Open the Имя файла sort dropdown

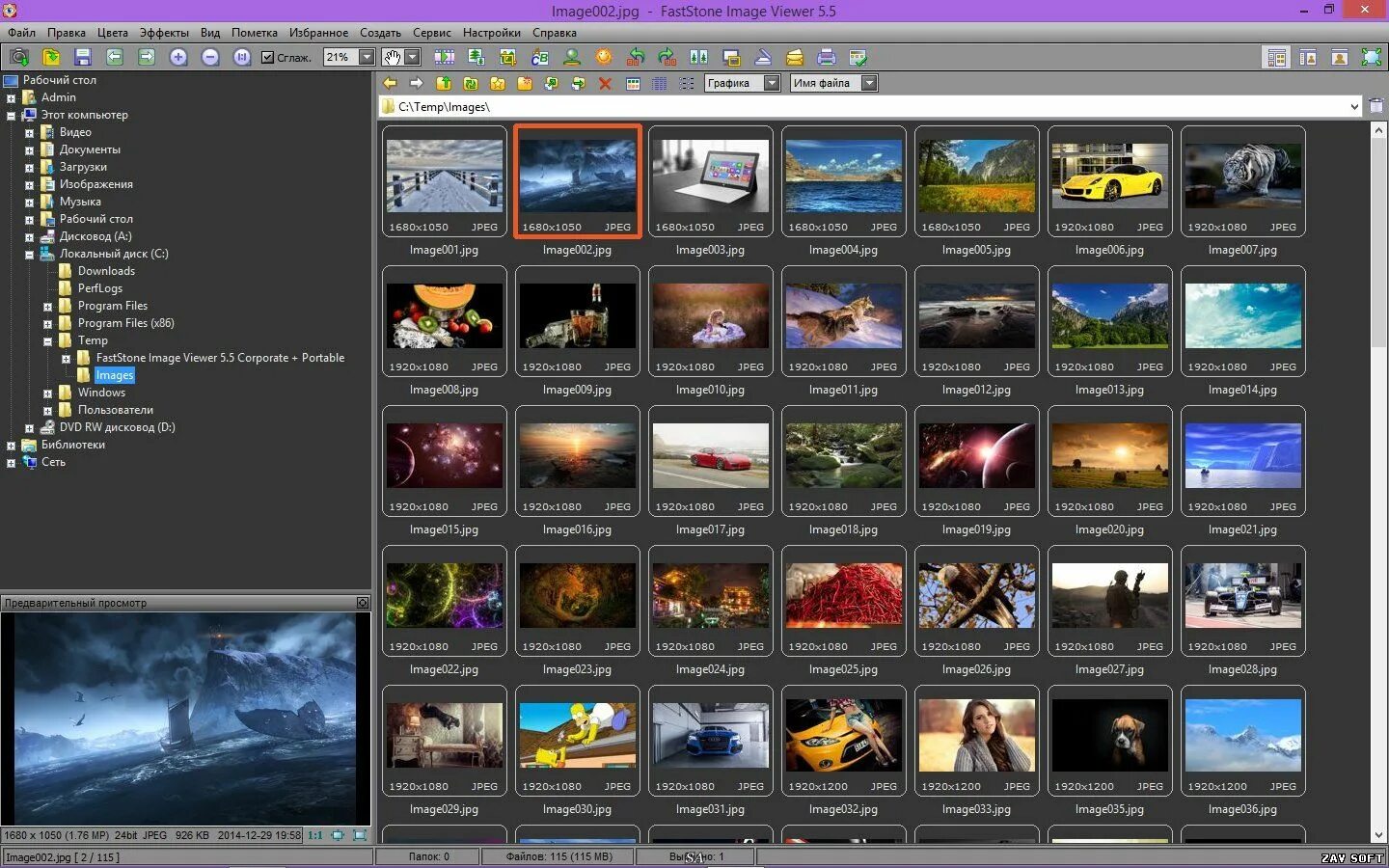click(869, 84)
